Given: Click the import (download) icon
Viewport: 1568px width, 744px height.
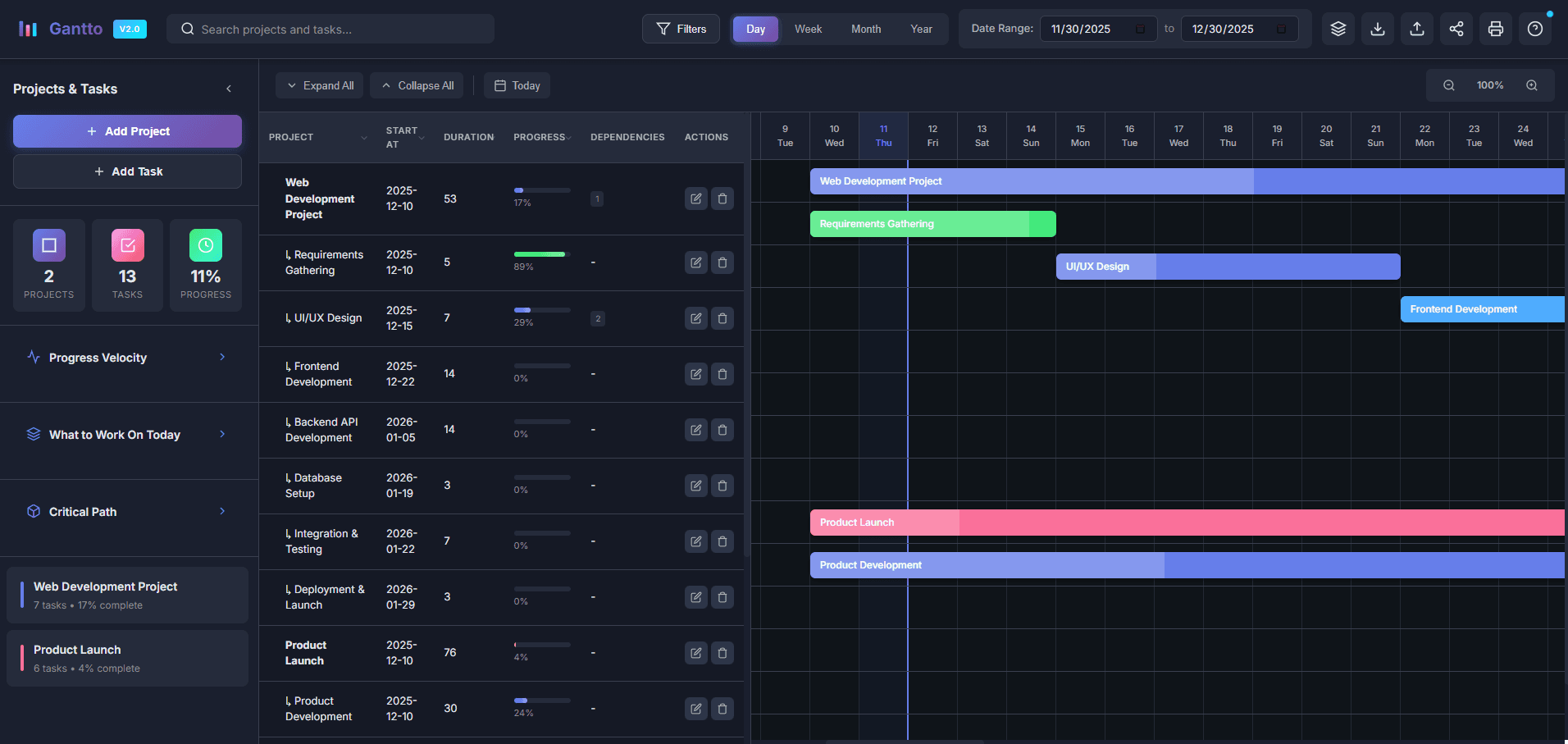Looking at the screenshot, I should coord(1377,29).
